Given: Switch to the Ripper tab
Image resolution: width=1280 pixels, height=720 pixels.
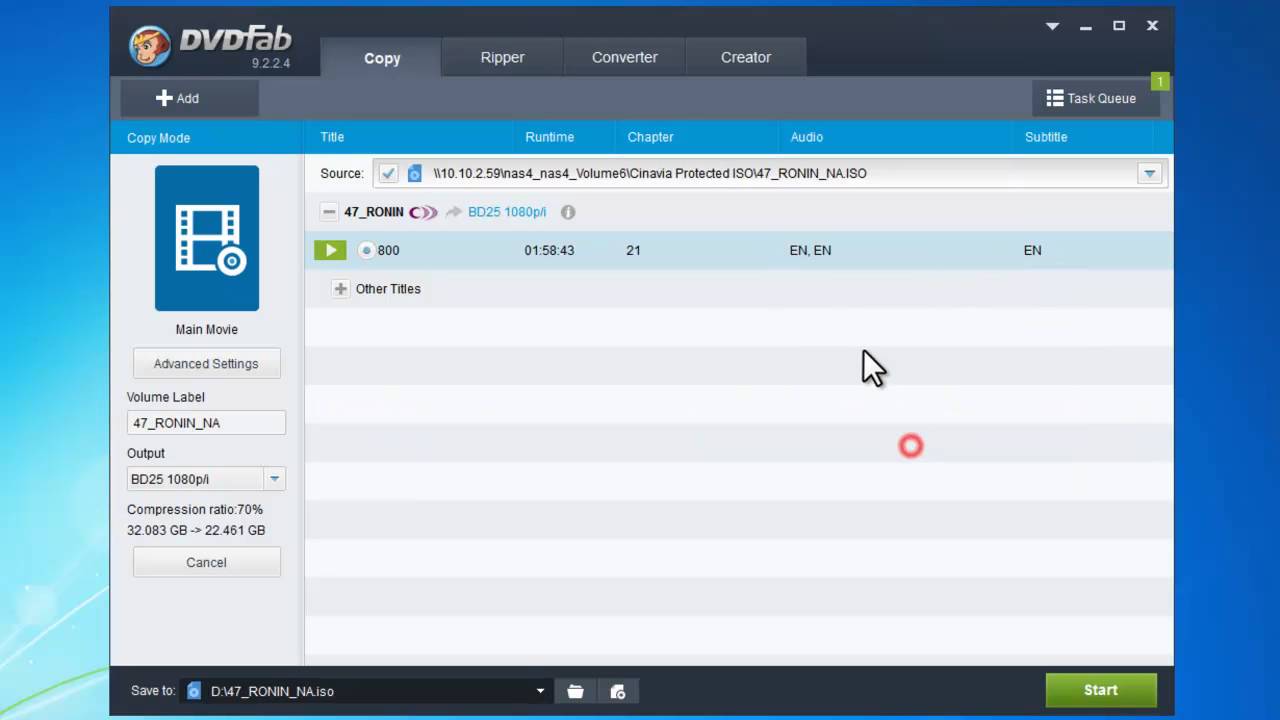Looking at the screenshot, I should coord(502,57).
